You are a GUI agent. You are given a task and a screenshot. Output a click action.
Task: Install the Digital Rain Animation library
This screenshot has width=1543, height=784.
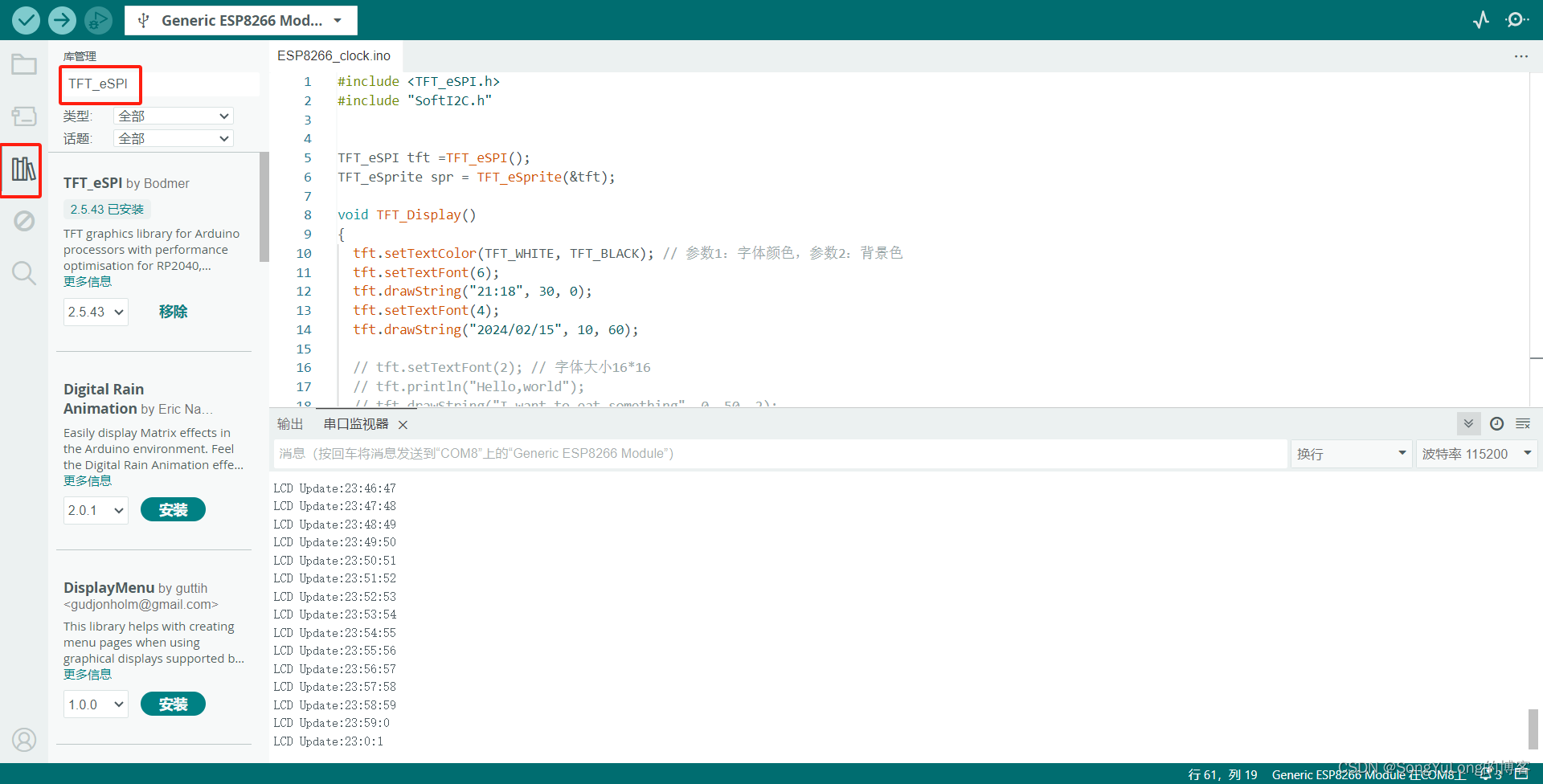click(x=173, y=509)
